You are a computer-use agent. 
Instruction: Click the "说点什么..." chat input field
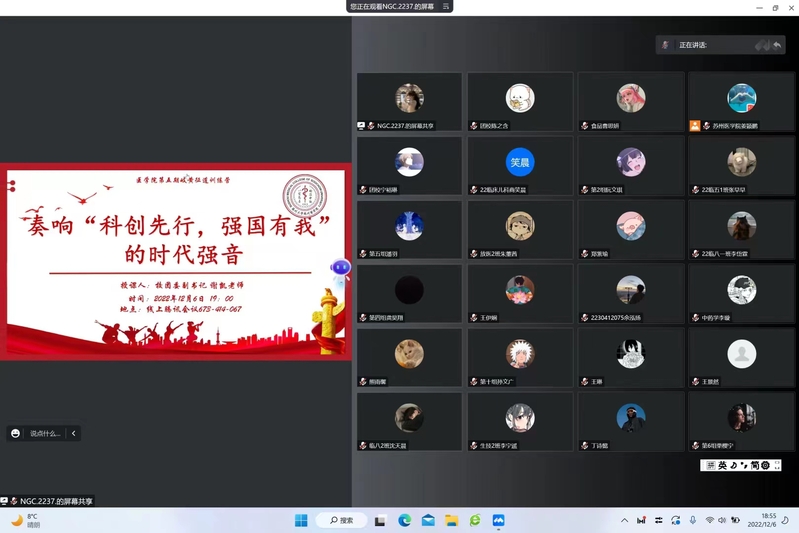(45, 433)
